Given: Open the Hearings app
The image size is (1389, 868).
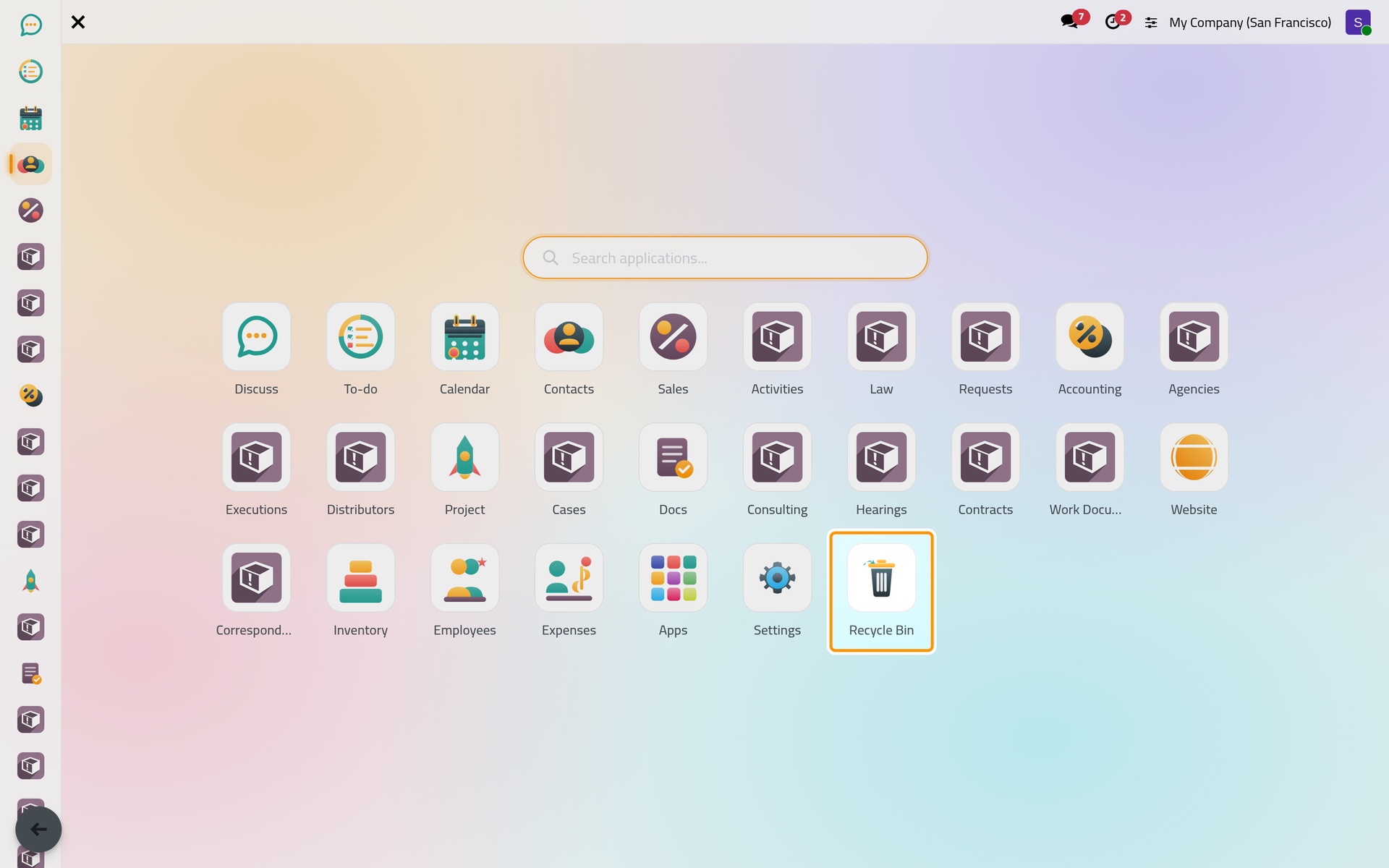Looking at the screenshot, I should (881, 458).
